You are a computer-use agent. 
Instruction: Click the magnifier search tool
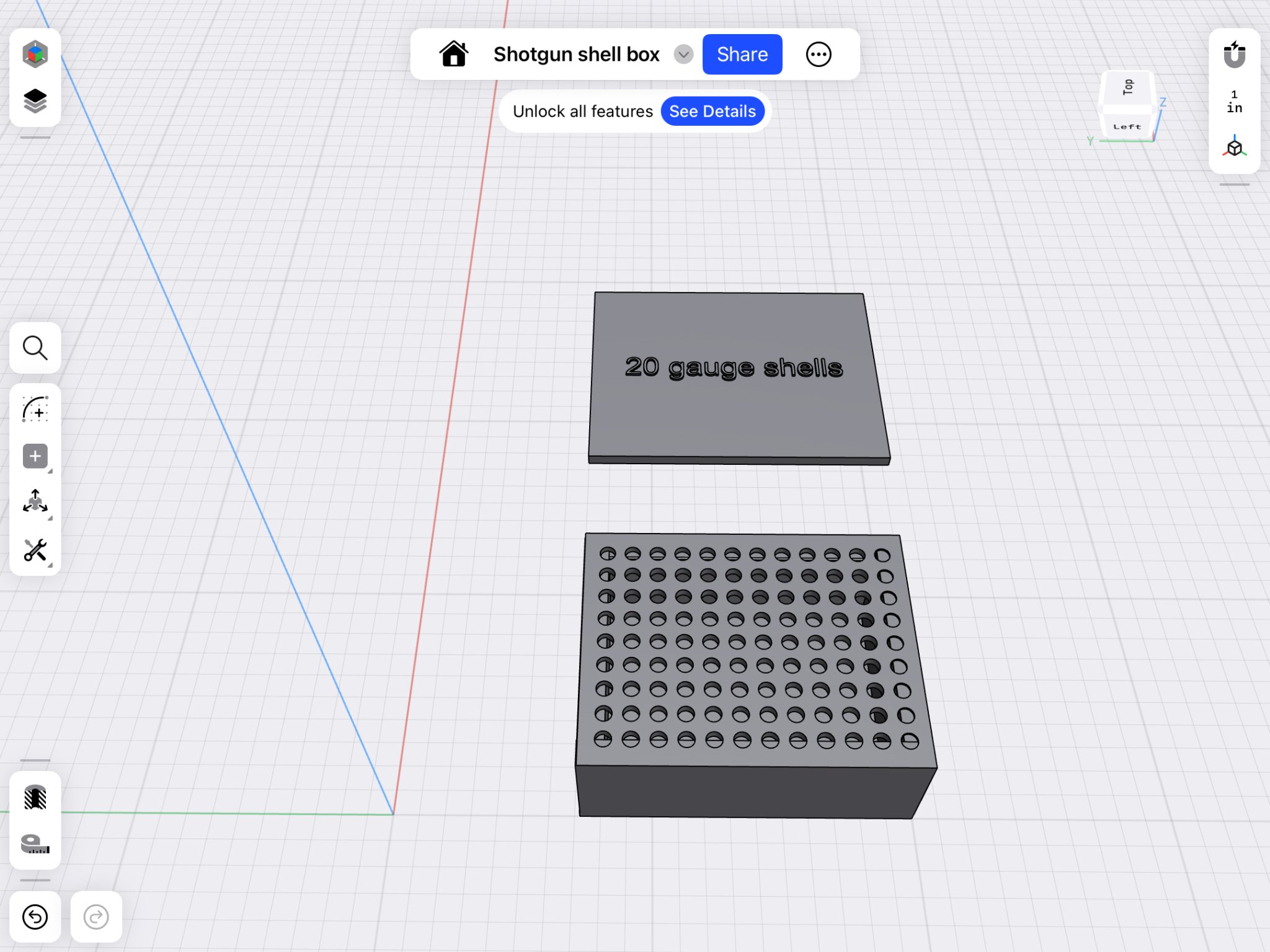coord(35,348)
